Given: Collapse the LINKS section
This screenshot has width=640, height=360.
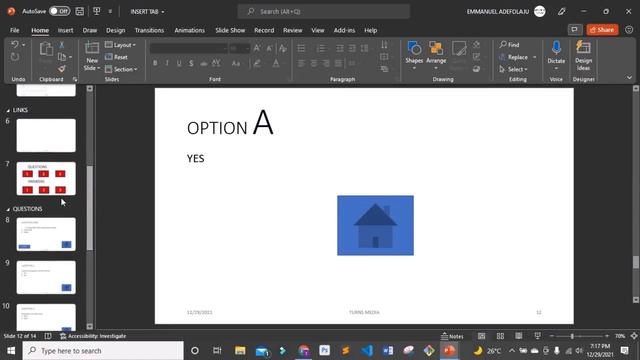Looking at the screenshot, I should point(8,111).
